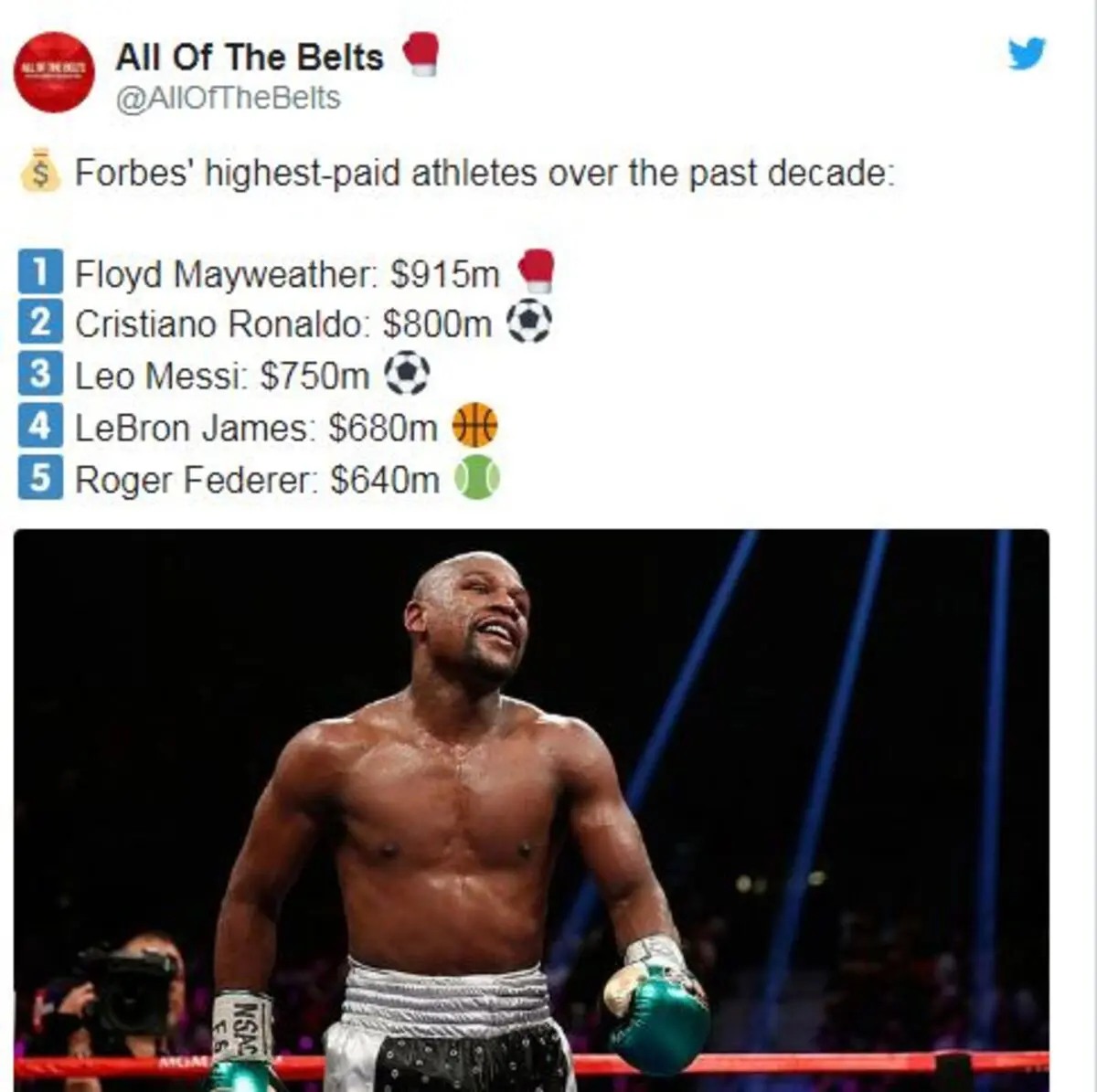This screenshot has height=1092, width=1097.
Task: Click the number 2 keycap emoji
Action: (x=40, y=323)
